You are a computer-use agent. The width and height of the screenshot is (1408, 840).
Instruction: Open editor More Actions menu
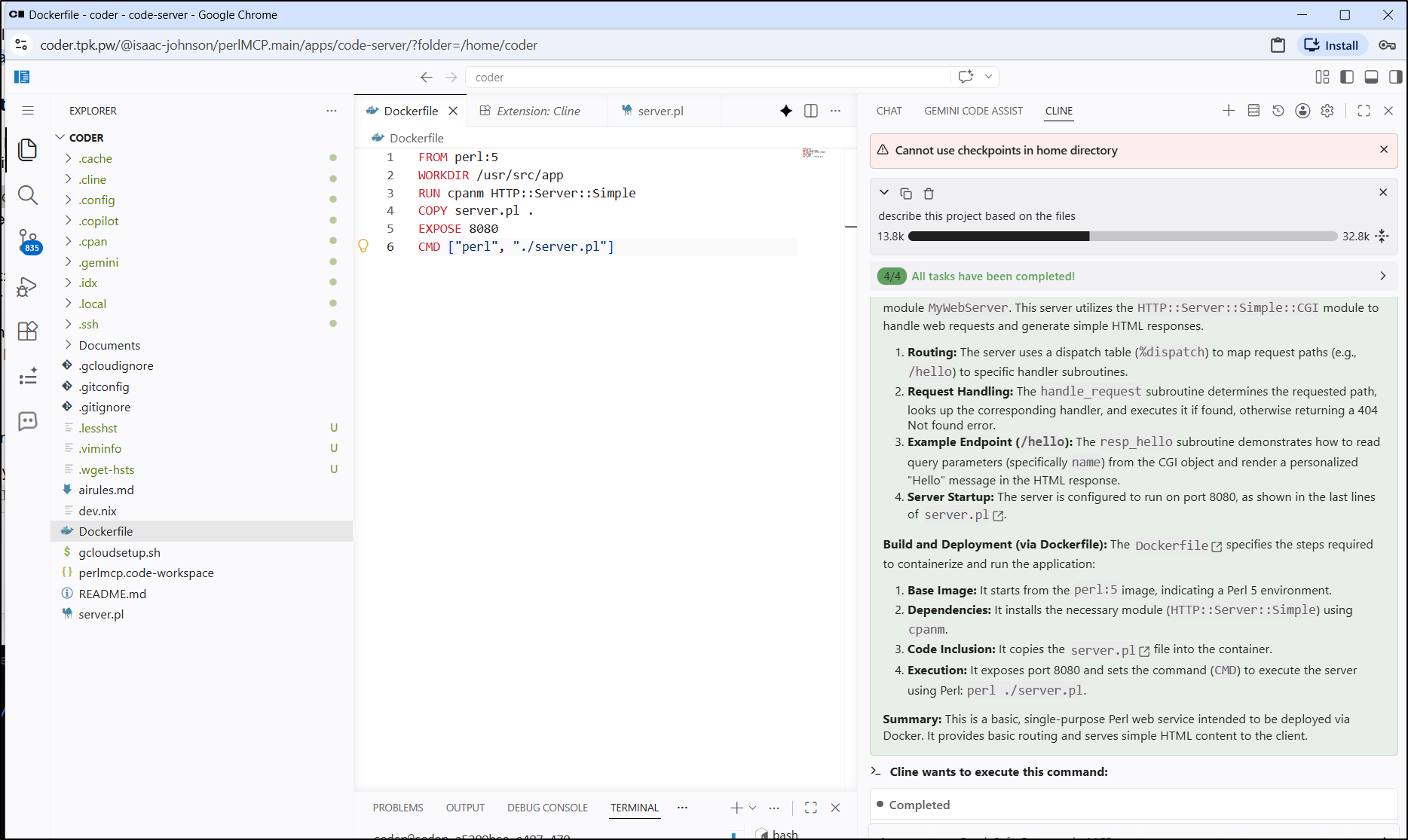coord(835,111)
